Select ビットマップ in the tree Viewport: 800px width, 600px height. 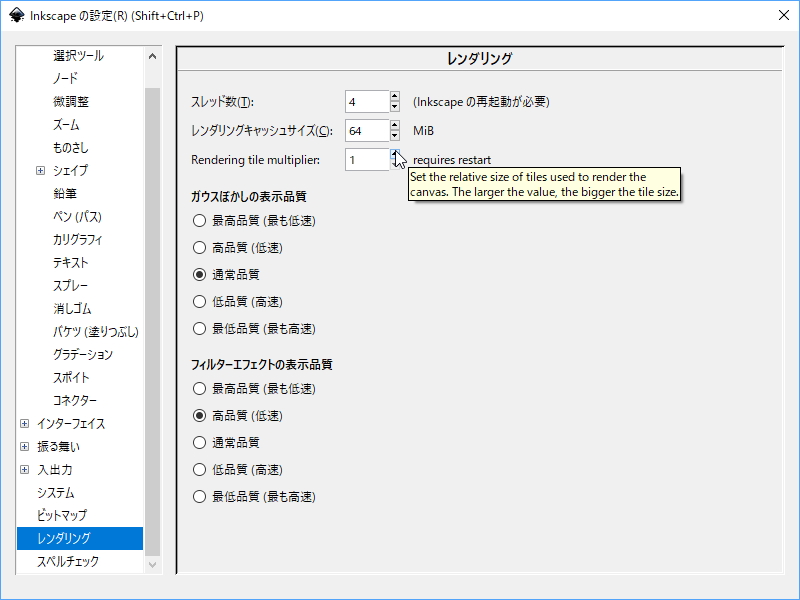pos(62,516)
